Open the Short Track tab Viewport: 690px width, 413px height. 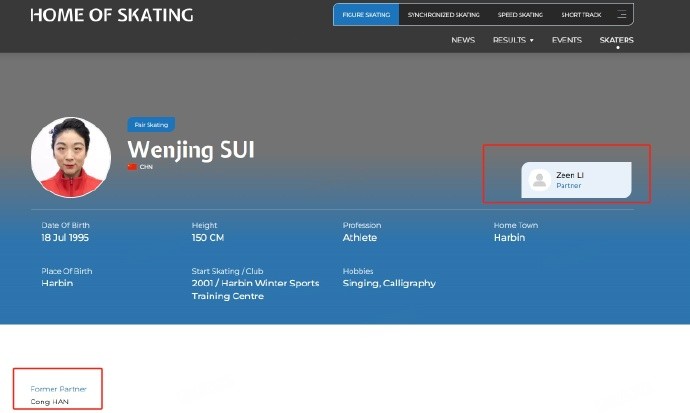[581, 15]
